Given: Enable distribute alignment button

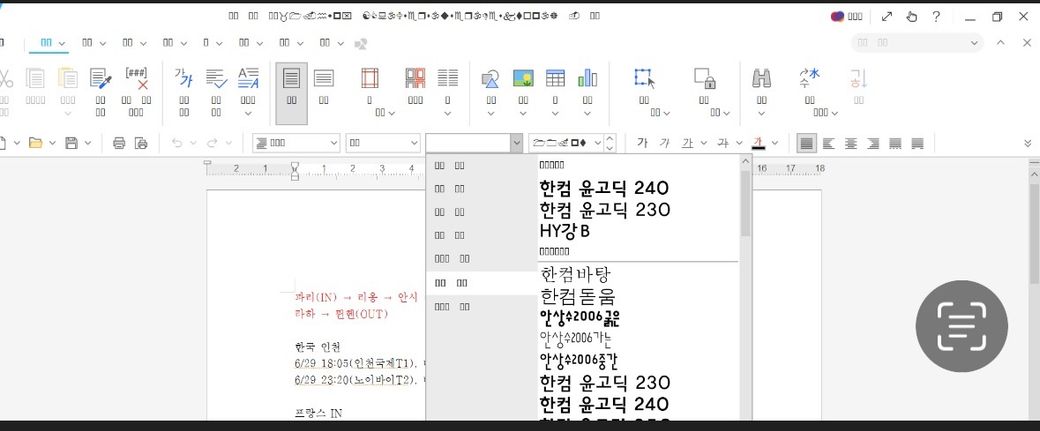Looking at the screenshot, I should click(x=895, y=143).
